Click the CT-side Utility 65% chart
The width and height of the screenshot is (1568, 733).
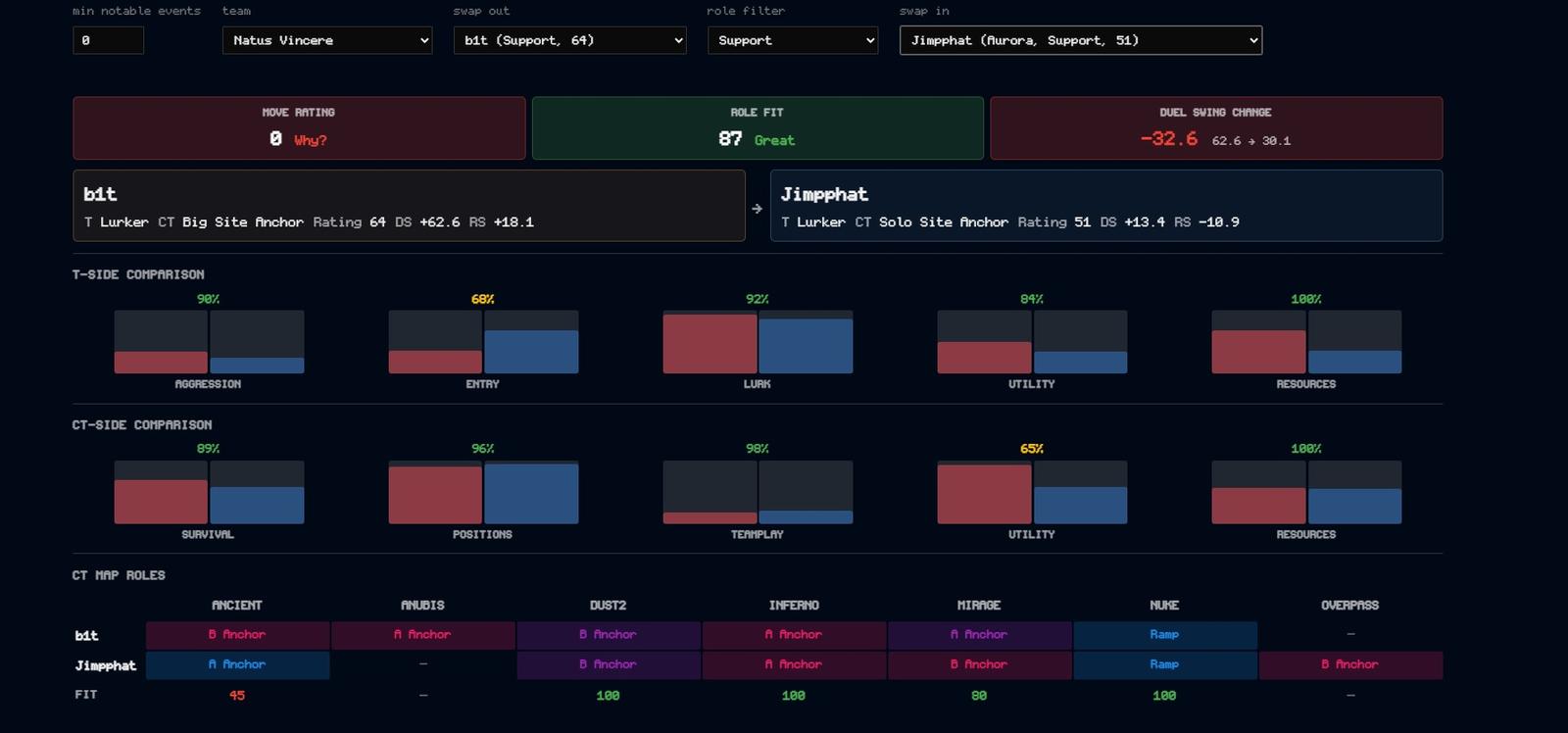1032,492
